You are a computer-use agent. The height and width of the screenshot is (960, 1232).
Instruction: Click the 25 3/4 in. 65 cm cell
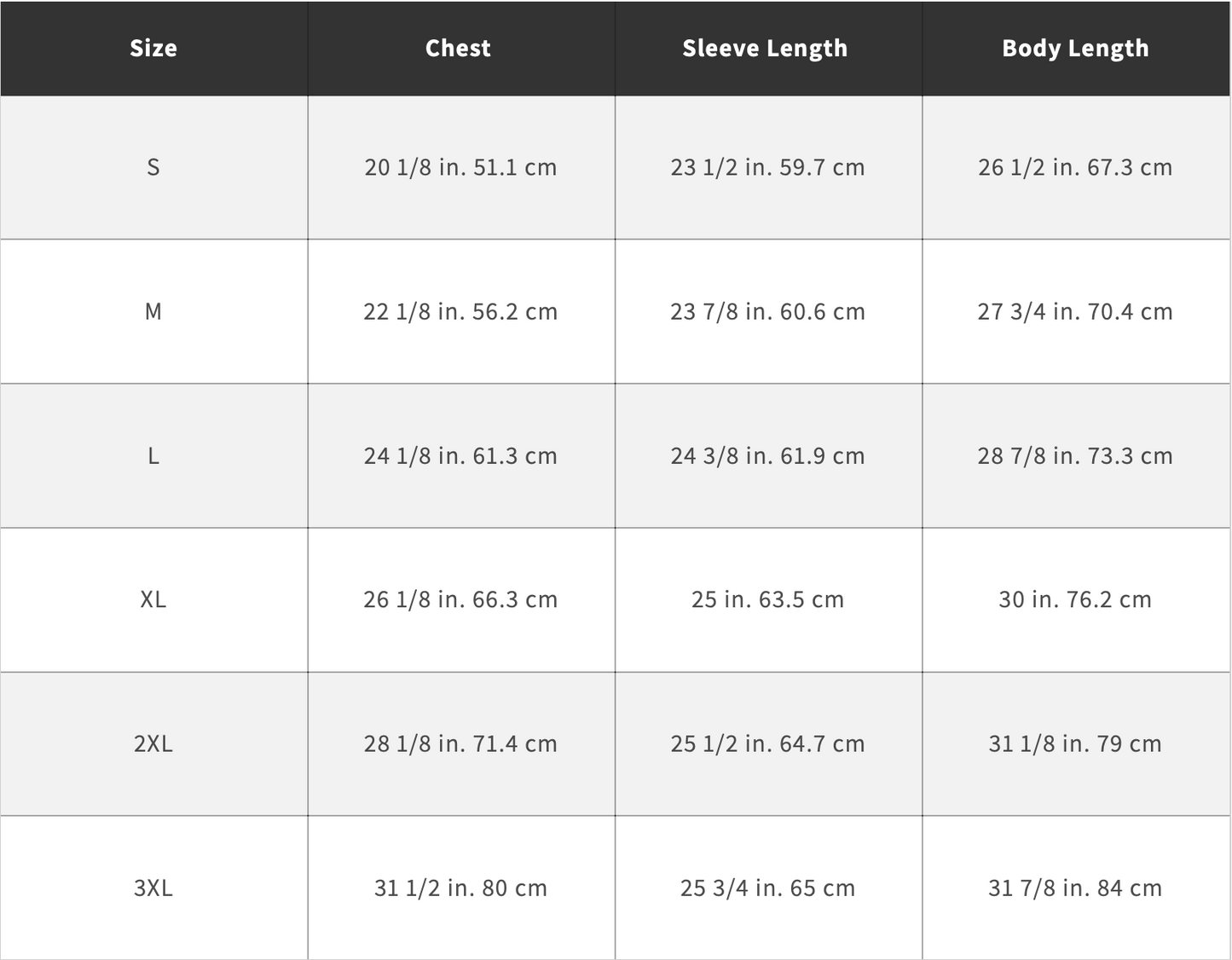point(767,888)
